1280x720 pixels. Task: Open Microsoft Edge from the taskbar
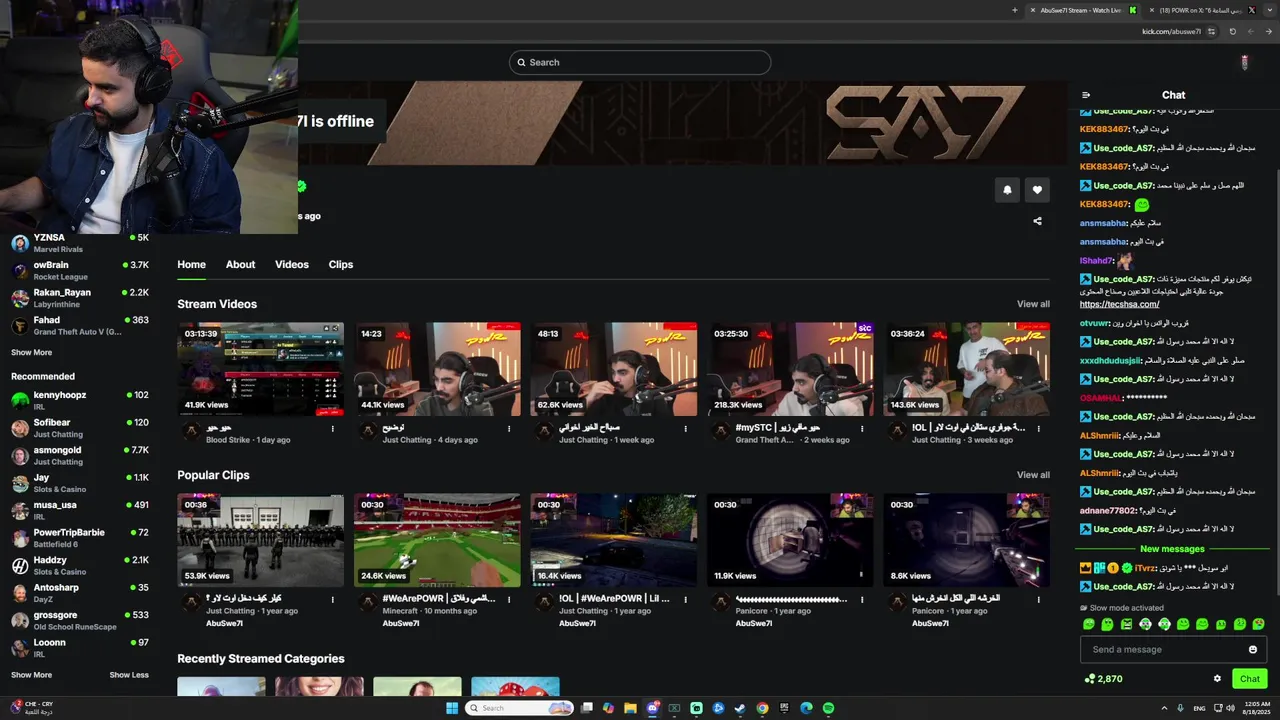pos(806,708)
